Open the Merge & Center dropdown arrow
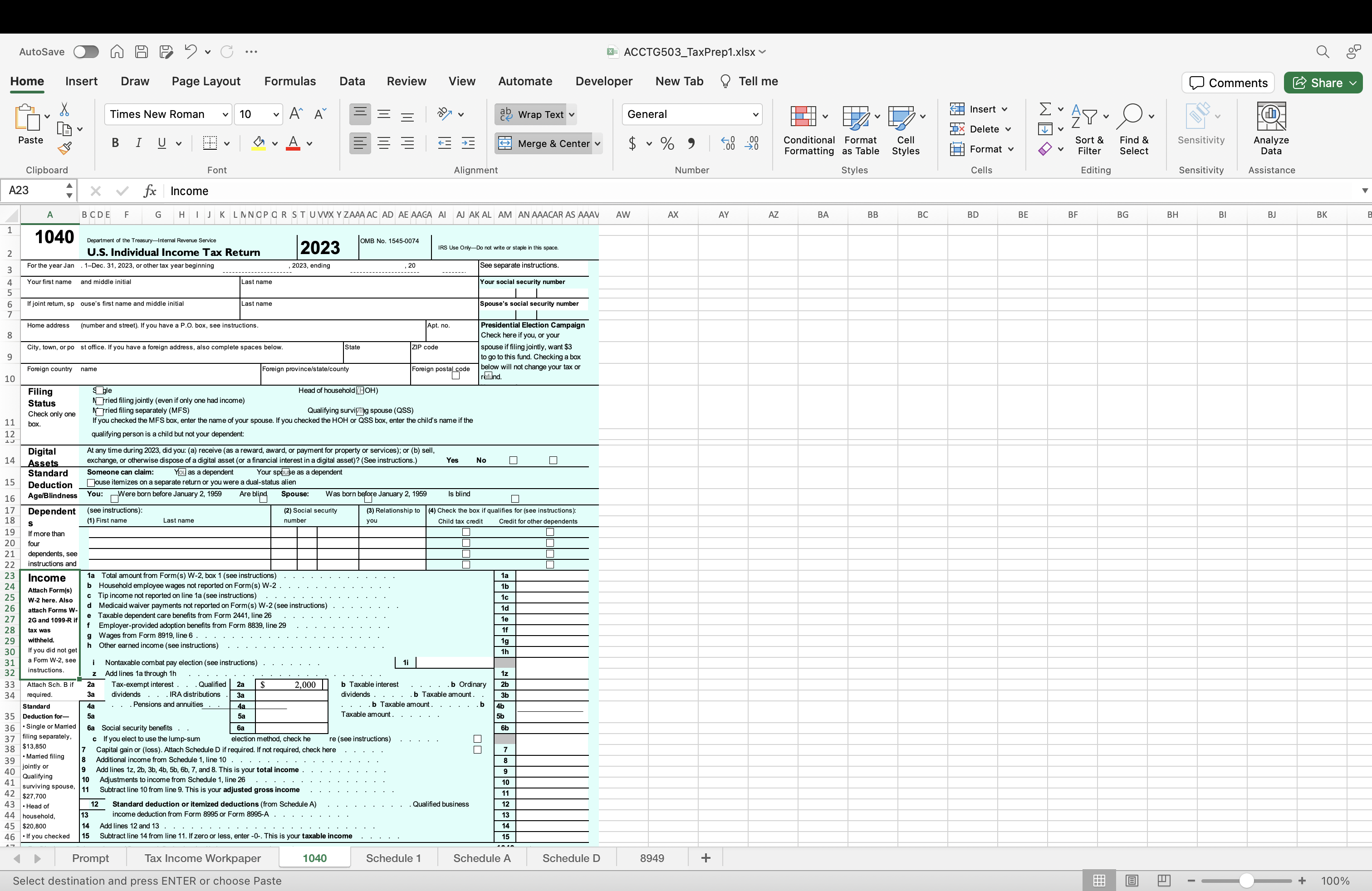The height and width of the screenshot is (891, 1372). [x=598, y=143]
